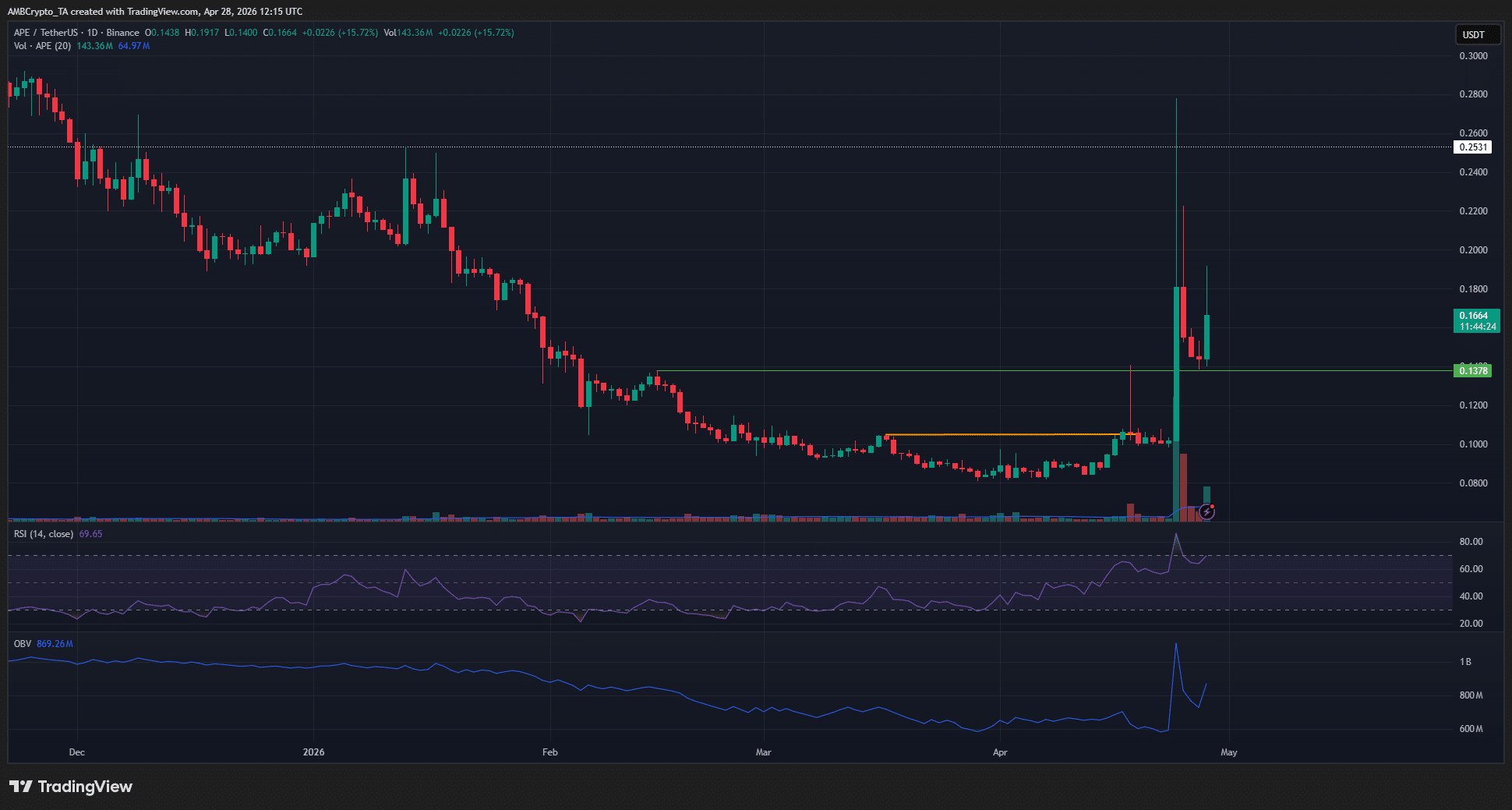
Task: Click the countdown timer 11:44:24
Action: click(1475, 328)
